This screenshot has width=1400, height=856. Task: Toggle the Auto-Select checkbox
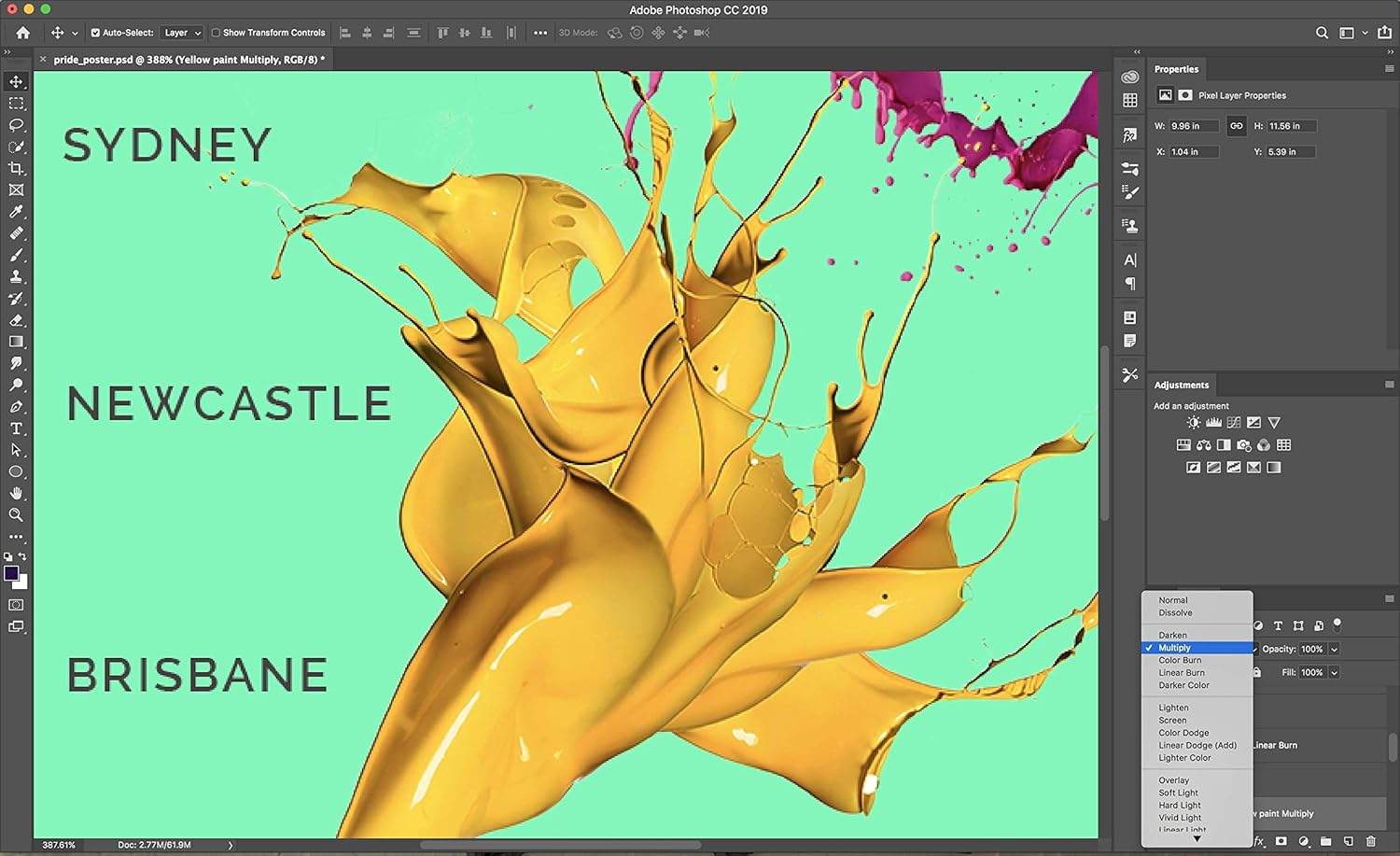pos(95,33)
